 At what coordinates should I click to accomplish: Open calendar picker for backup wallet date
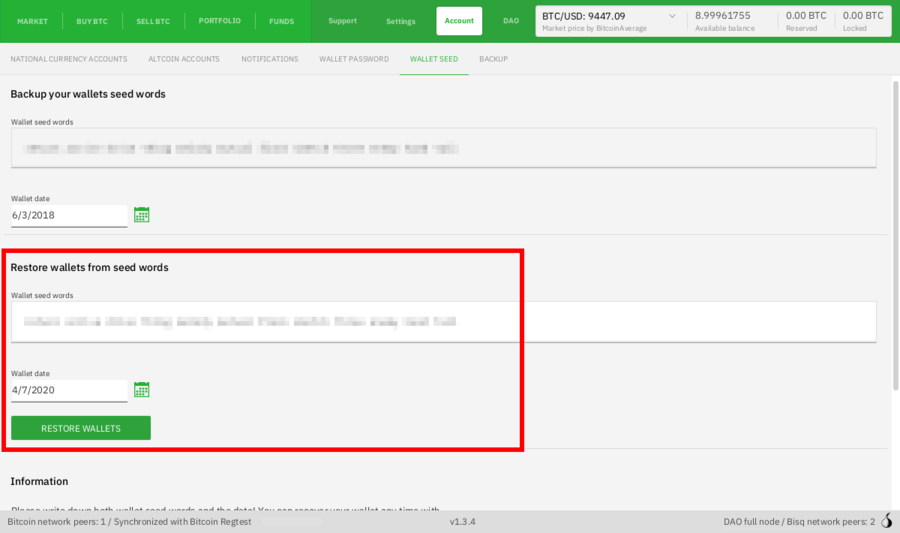pyautogui.click(x=141, y=214)
